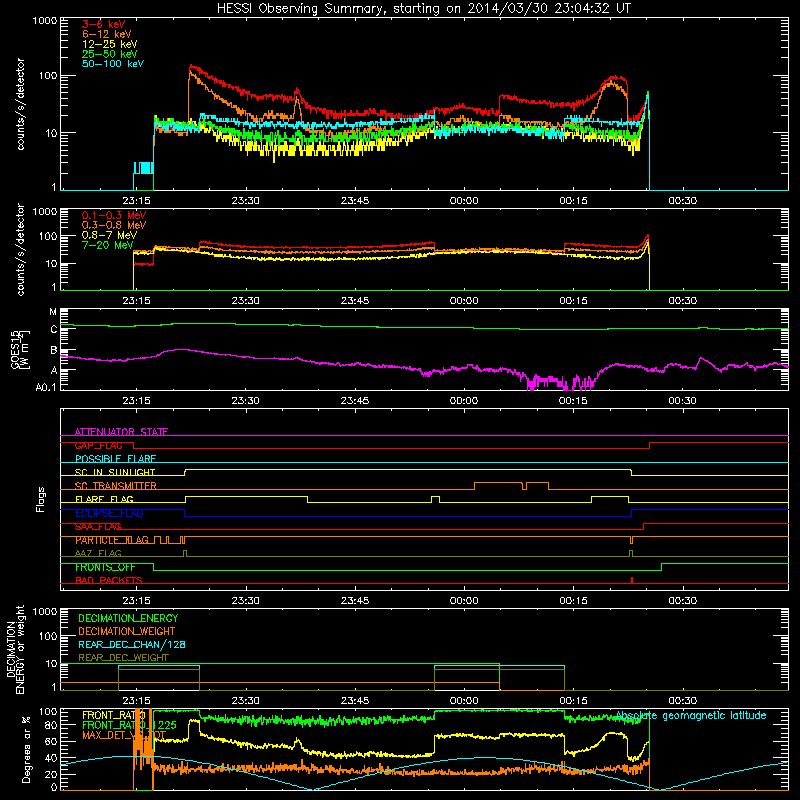
Task: Click the DECIMATION_WEIGHT legend label
Action: point(127,631)
